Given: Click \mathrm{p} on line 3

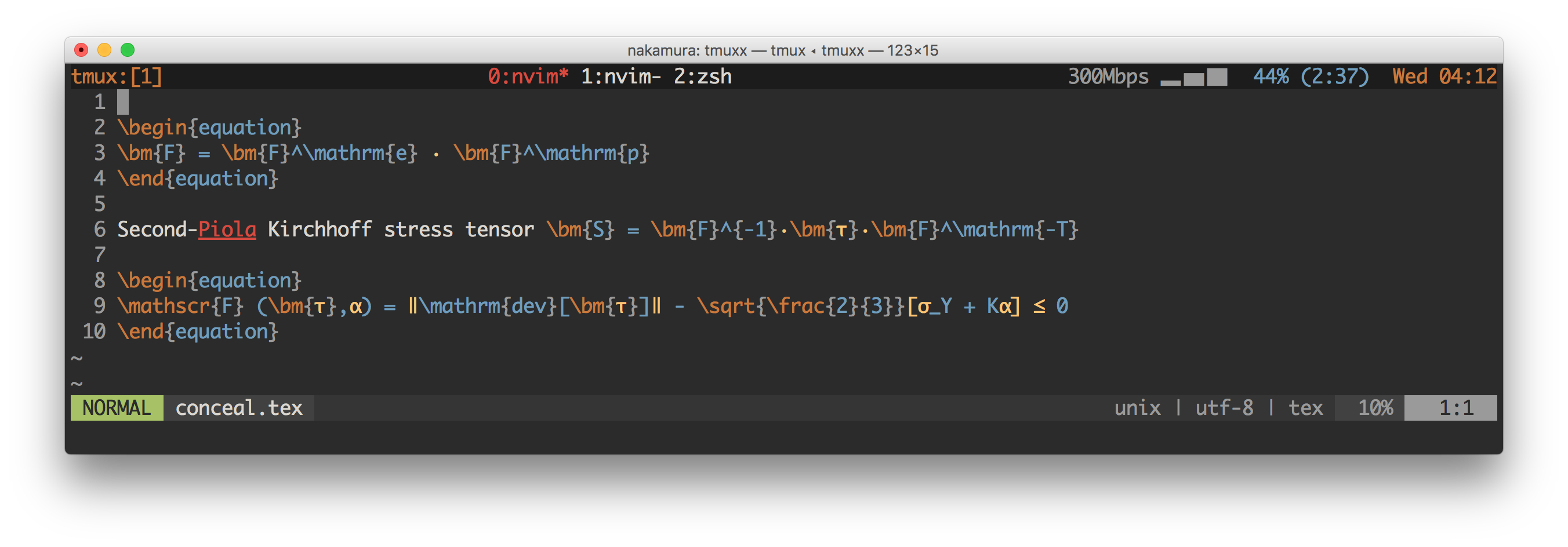Looking at the screenshot, I should point(592,154).
